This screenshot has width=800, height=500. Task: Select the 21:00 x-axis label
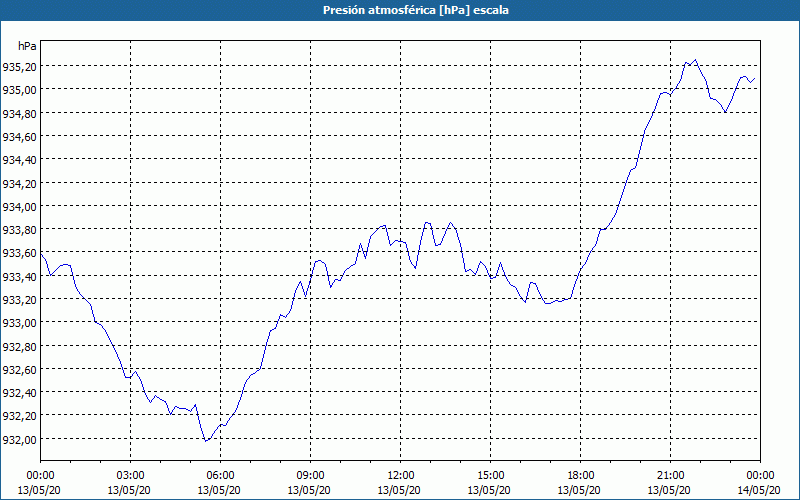point(670,476)
